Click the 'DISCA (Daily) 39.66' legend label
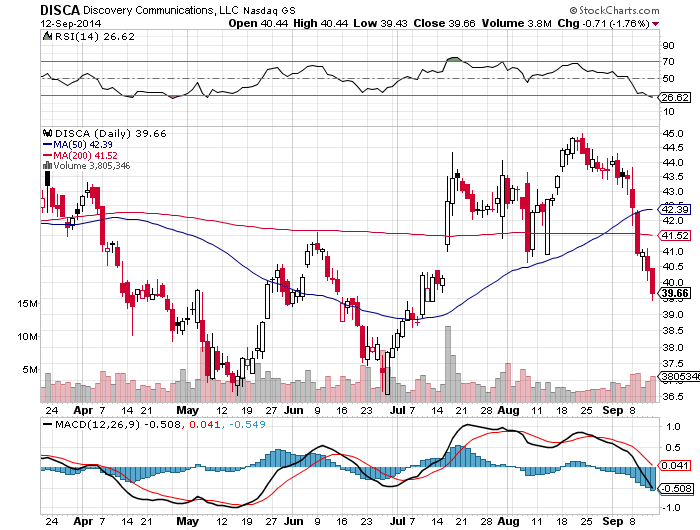Viewport: 700px width, 530px height. [110, 133]
